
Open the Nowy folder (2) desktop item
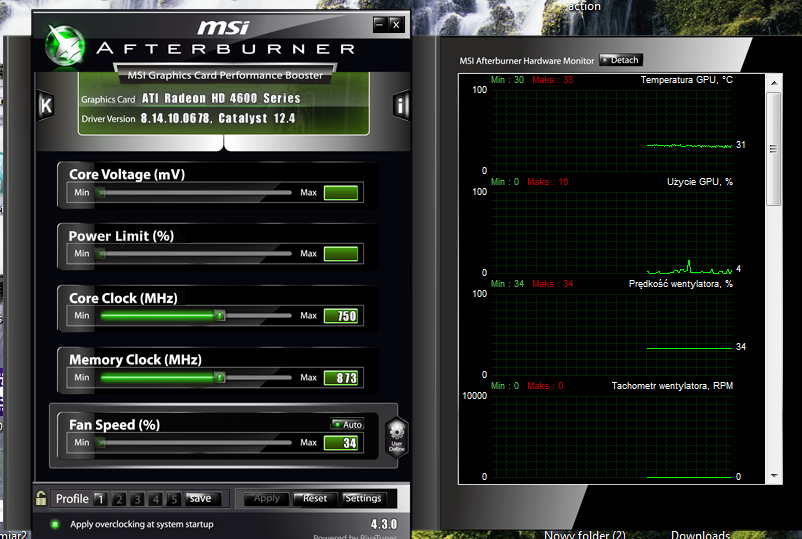pyautogui.click(x=585, y=534)
